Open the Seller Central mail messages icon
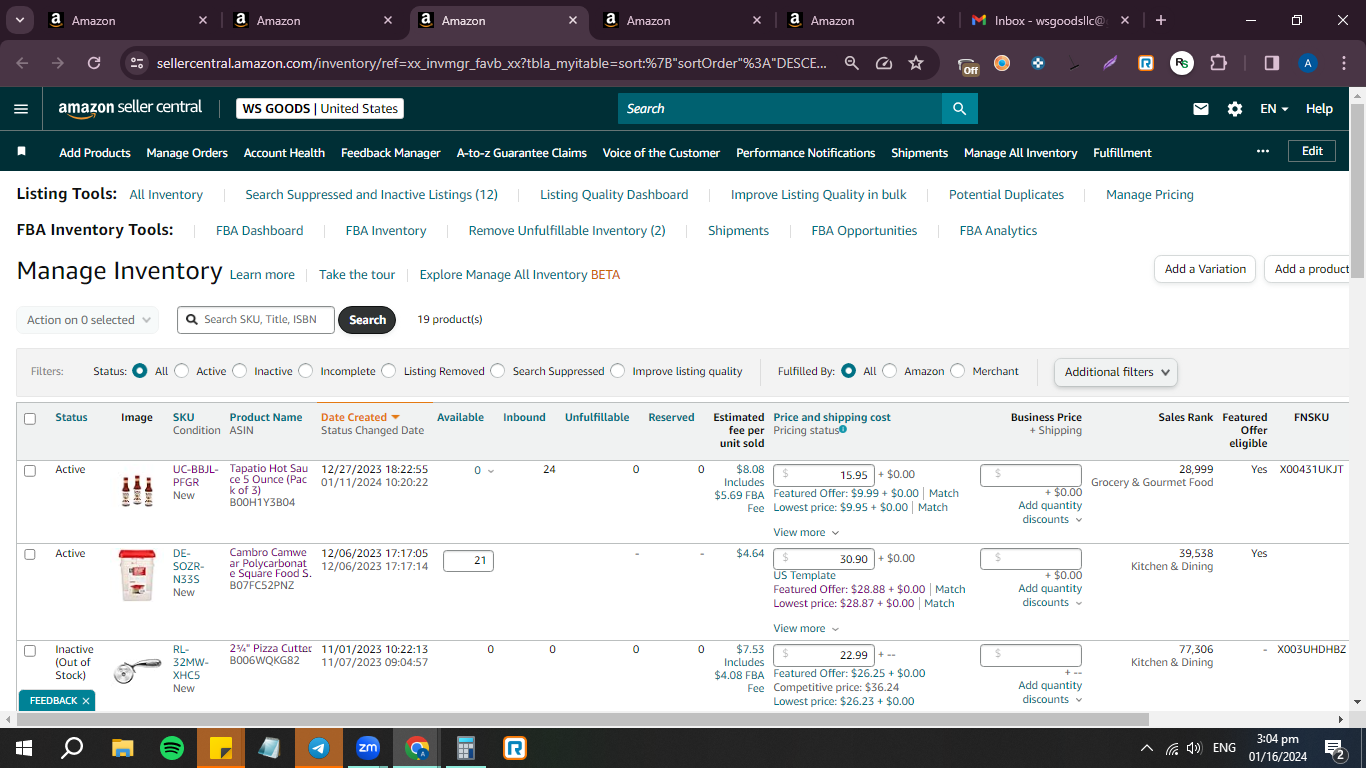 (1201, 109)
